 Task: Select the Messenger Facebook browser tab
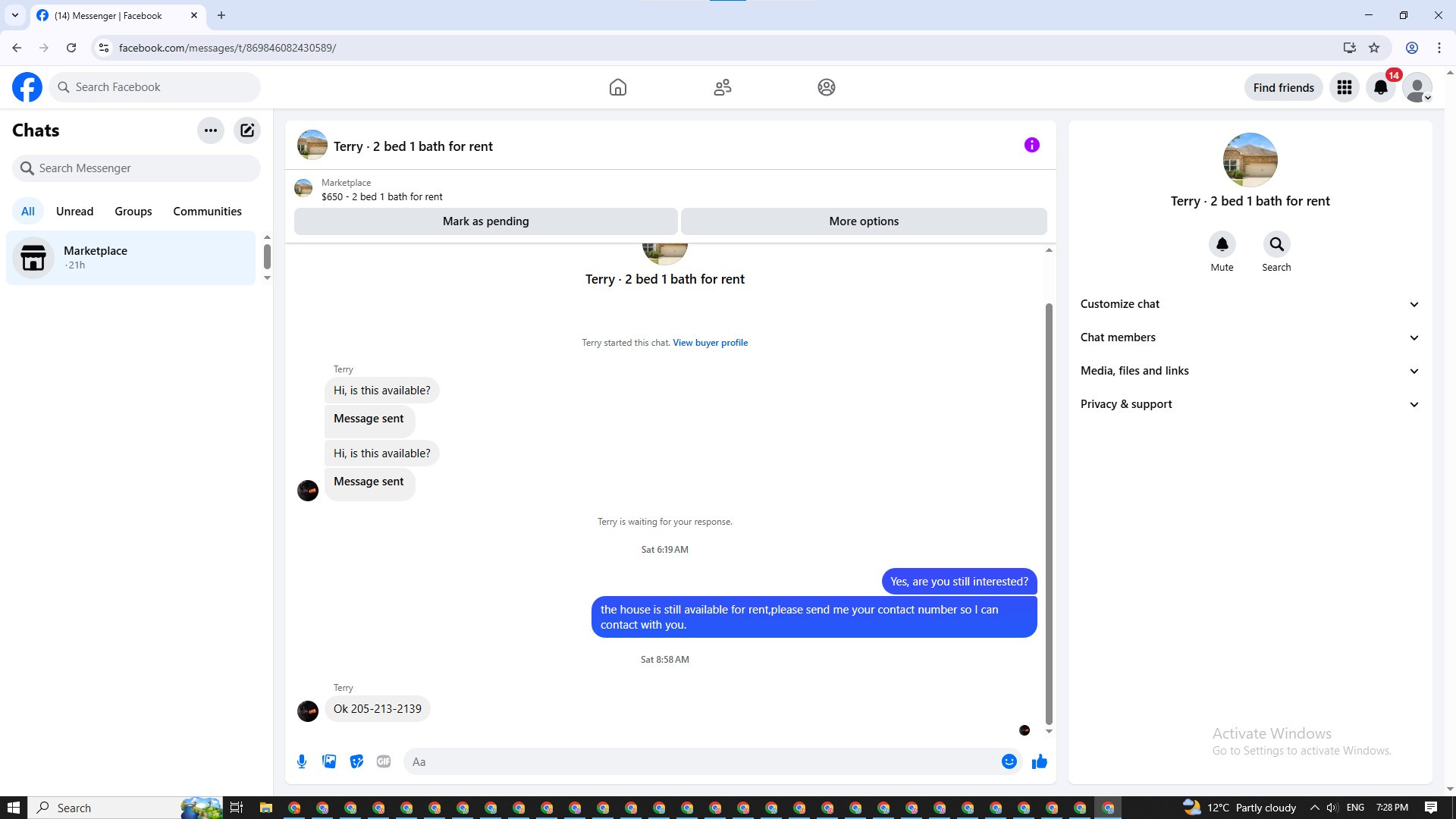118,15
